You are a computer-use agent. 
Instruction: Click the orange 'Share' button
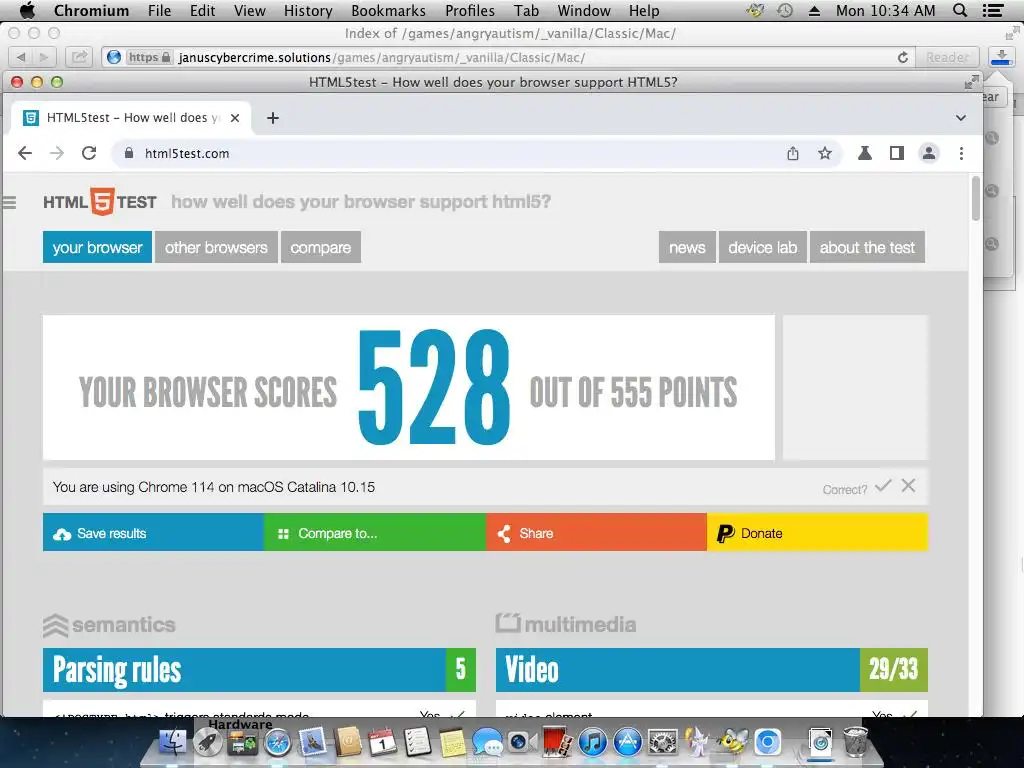click(596, 532)
